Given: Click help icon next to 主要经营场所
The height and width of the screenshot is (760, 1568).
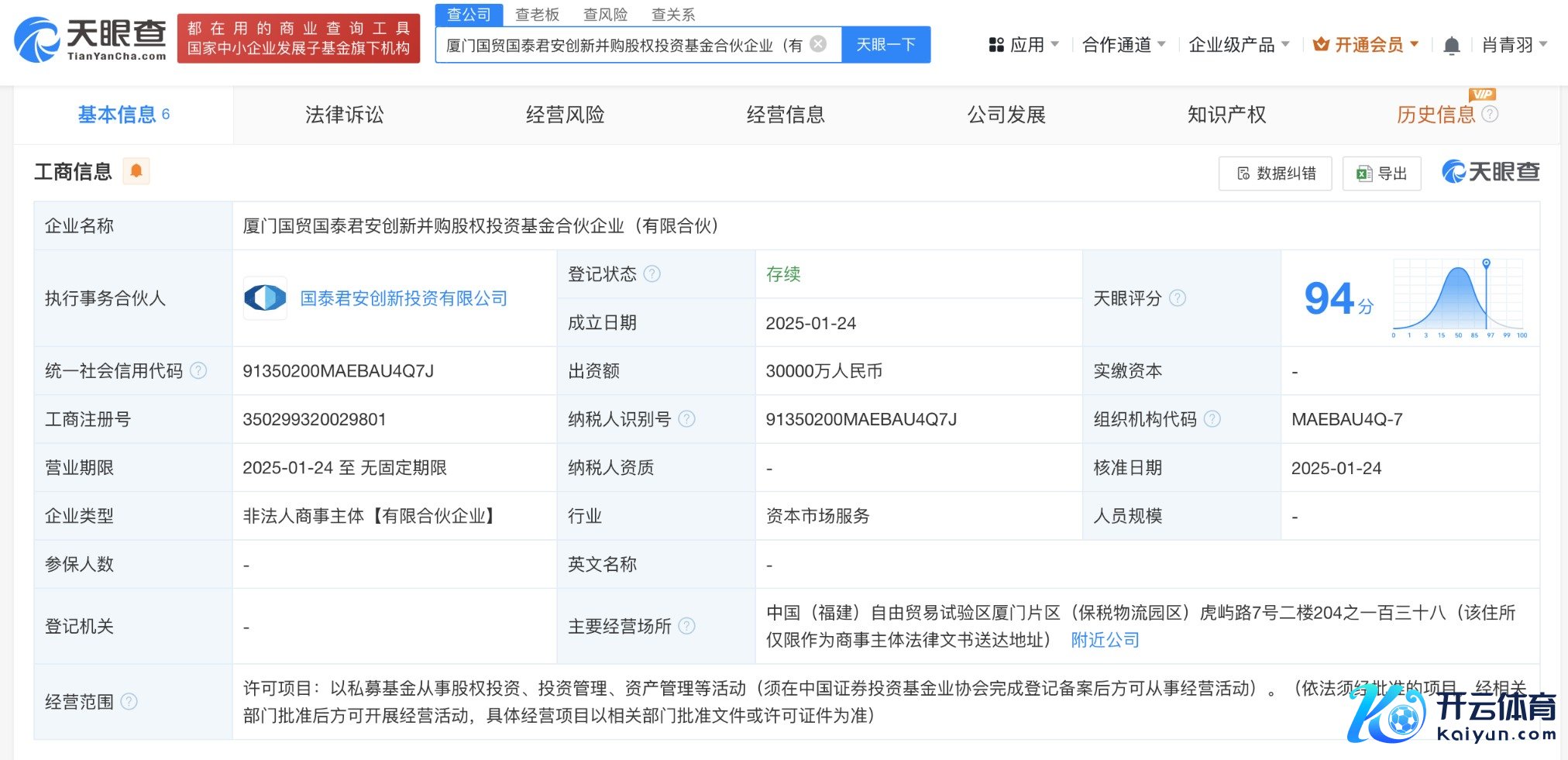Looking at the screenshot, I should click(x=687, y=626).
